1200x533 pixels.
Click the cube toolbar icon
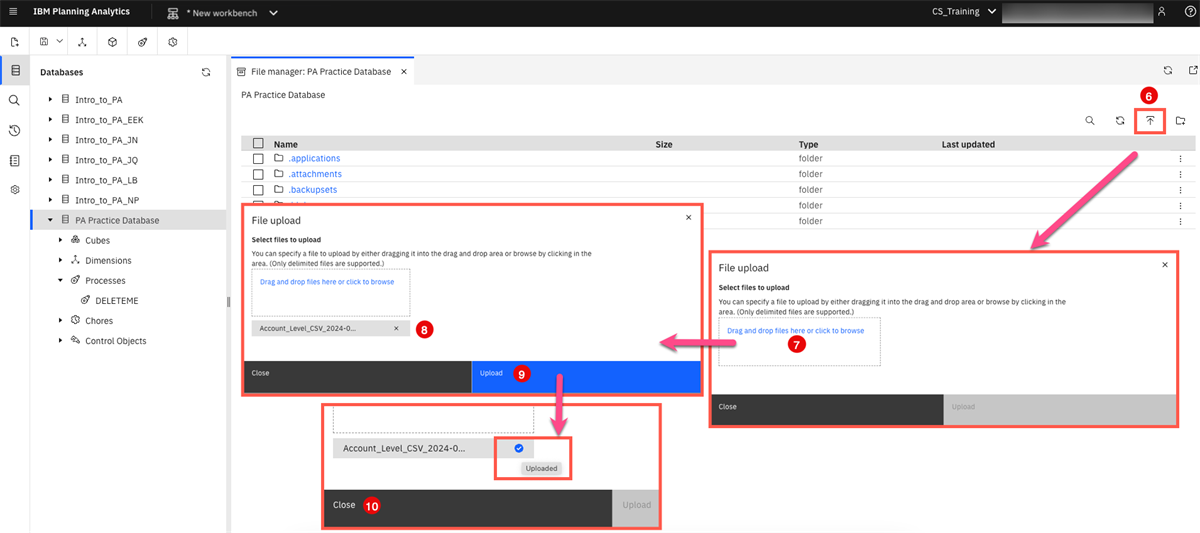113,42
